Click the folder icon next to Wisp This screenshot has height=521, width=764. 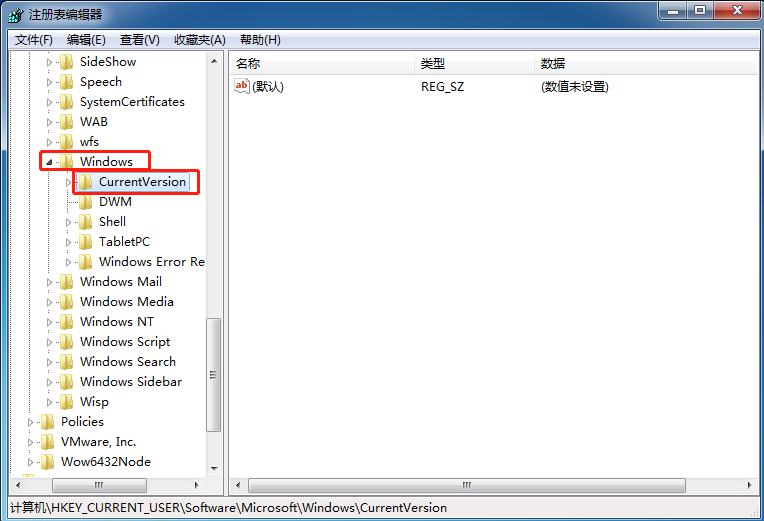pos(66,402)
